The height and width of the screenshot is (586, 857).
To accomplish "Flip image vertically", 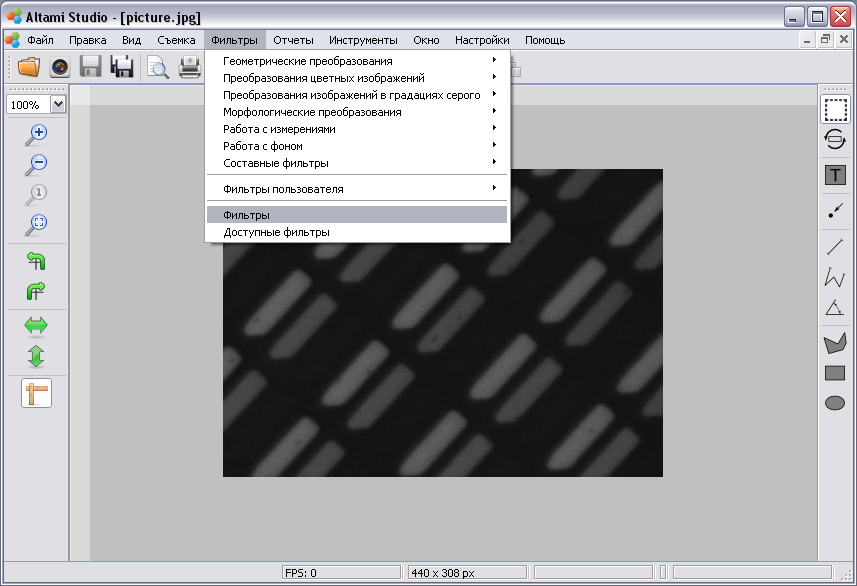I will point(36,356).
